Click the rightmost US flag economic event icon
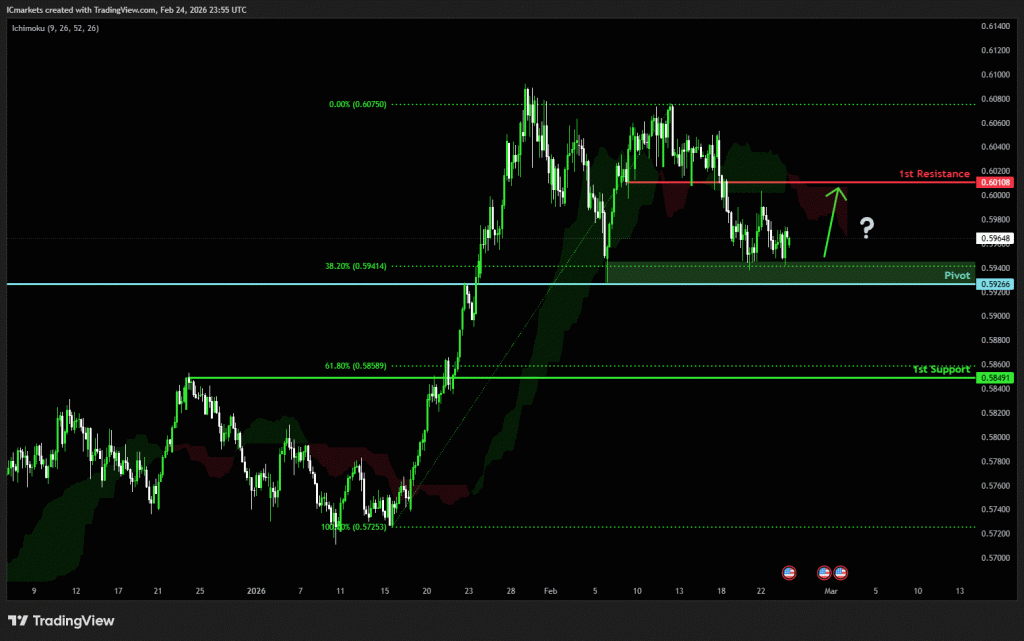 [840, 572]
